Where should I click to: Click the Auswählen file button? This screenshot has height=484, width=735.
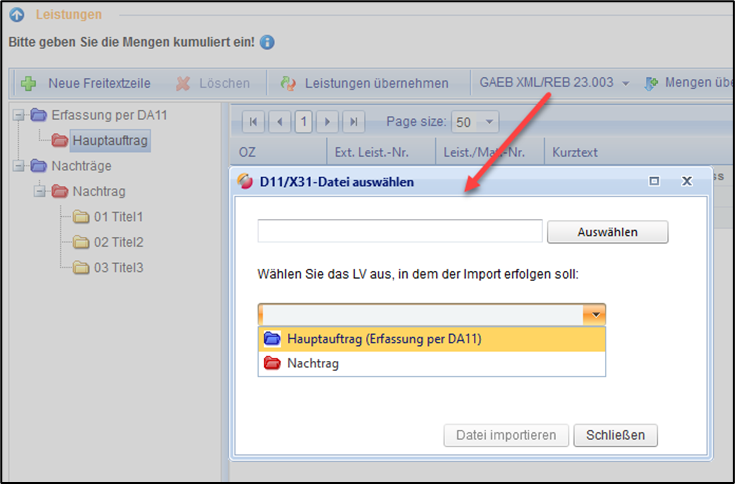[x=607, y=232]
